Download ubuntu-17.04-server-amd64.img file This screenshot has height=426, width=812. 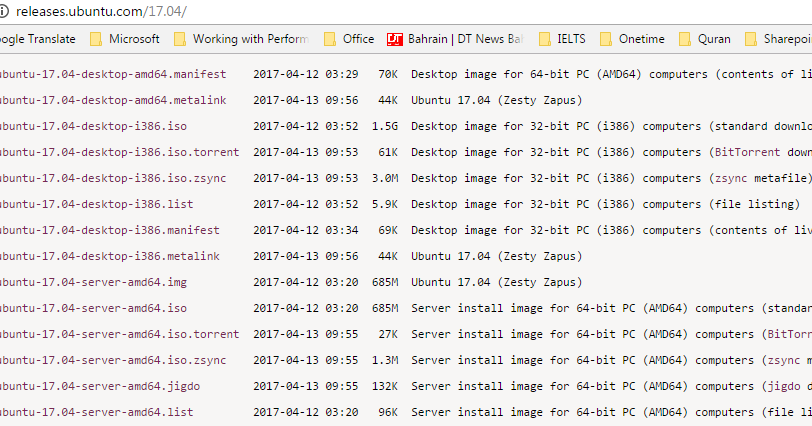click(x=93, y=282)
